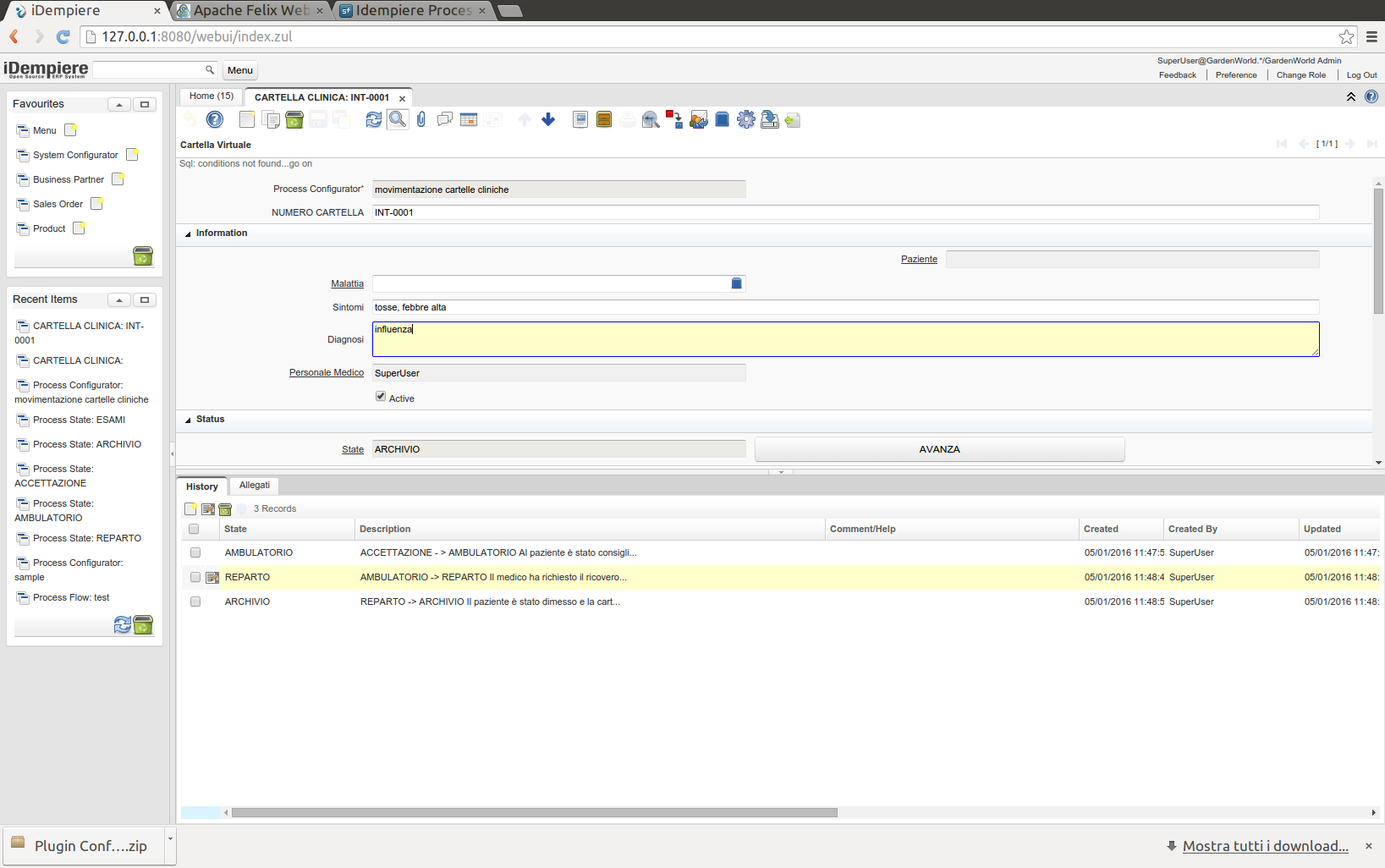The width and height of the screenshot is (1385, 868).
Task: Maximize the Recent Items panel
Action: pos(145,300)
